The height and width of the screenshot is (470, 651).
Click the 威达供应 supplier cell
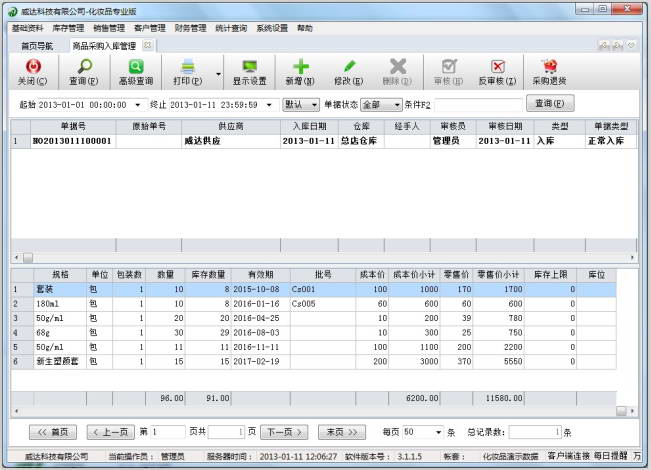point(231,141)
